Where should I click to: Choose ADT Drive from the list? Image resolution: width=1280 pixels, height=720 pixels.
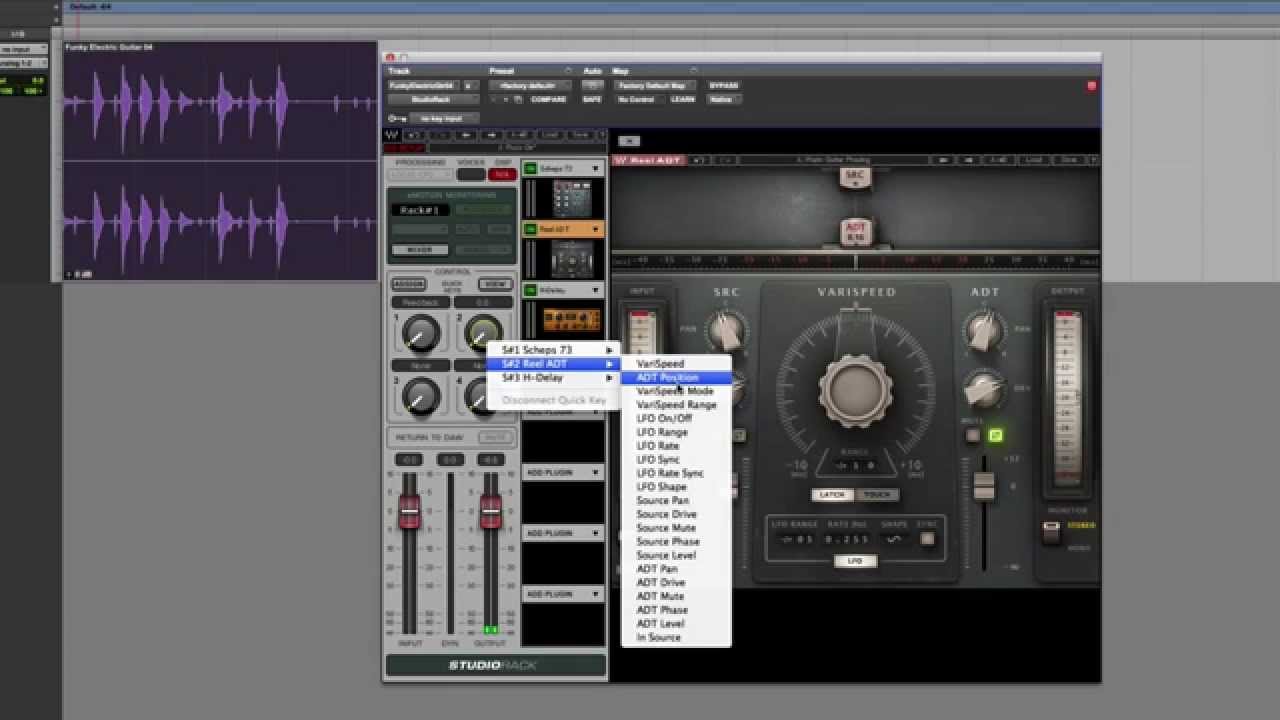[x=676, y=582]
